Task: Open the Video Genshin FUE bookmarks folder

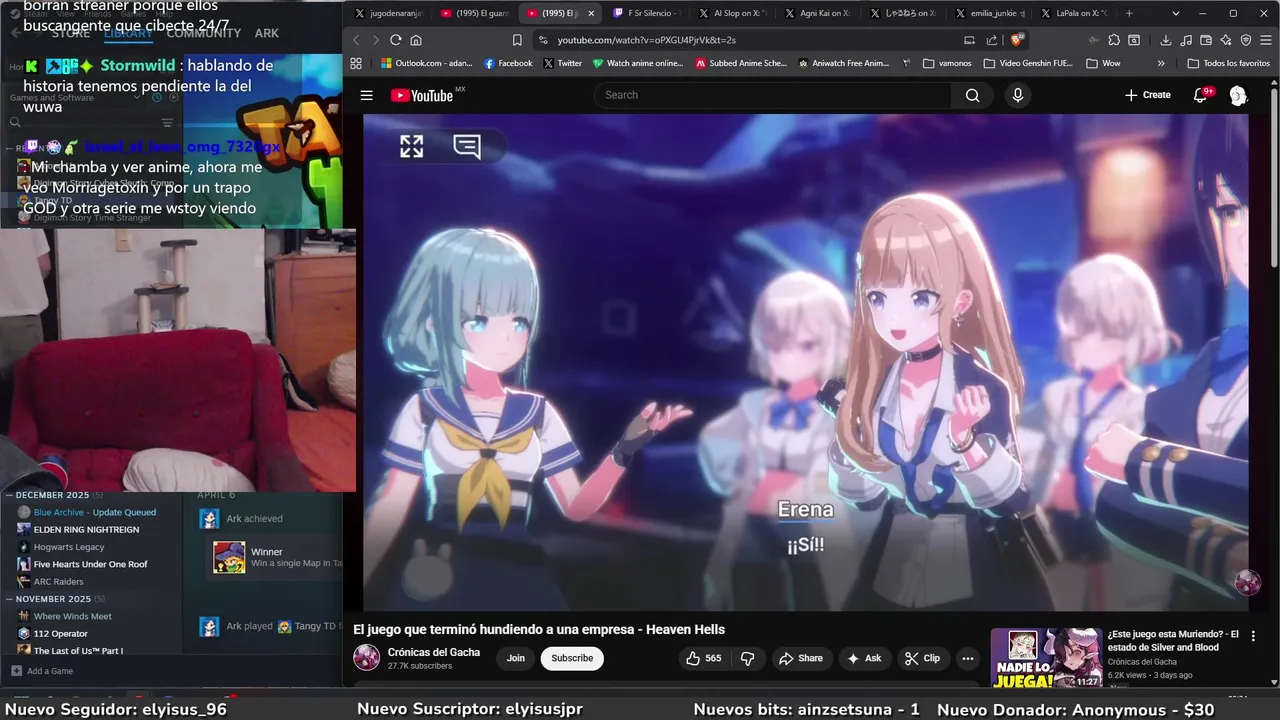Action: tap(1028, 63)
